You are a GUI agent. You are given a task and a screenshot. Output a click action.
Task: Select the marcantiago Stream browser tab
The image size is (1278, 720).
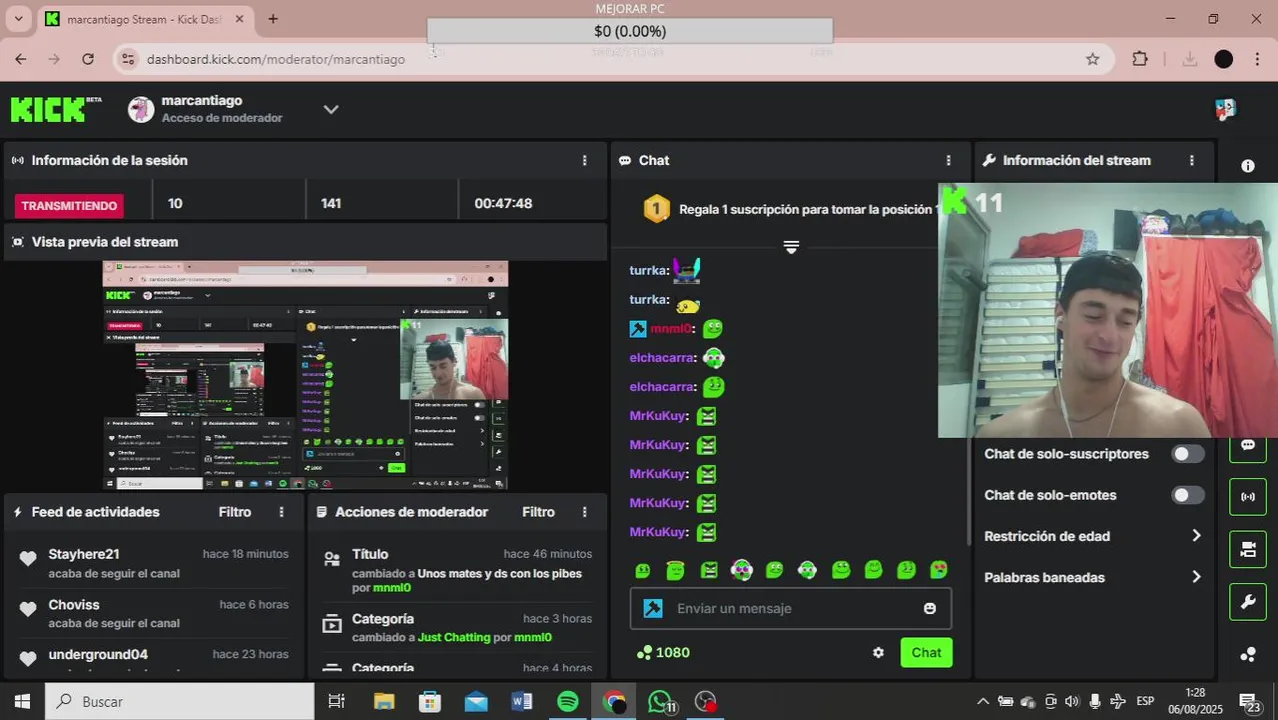[146, 19]
